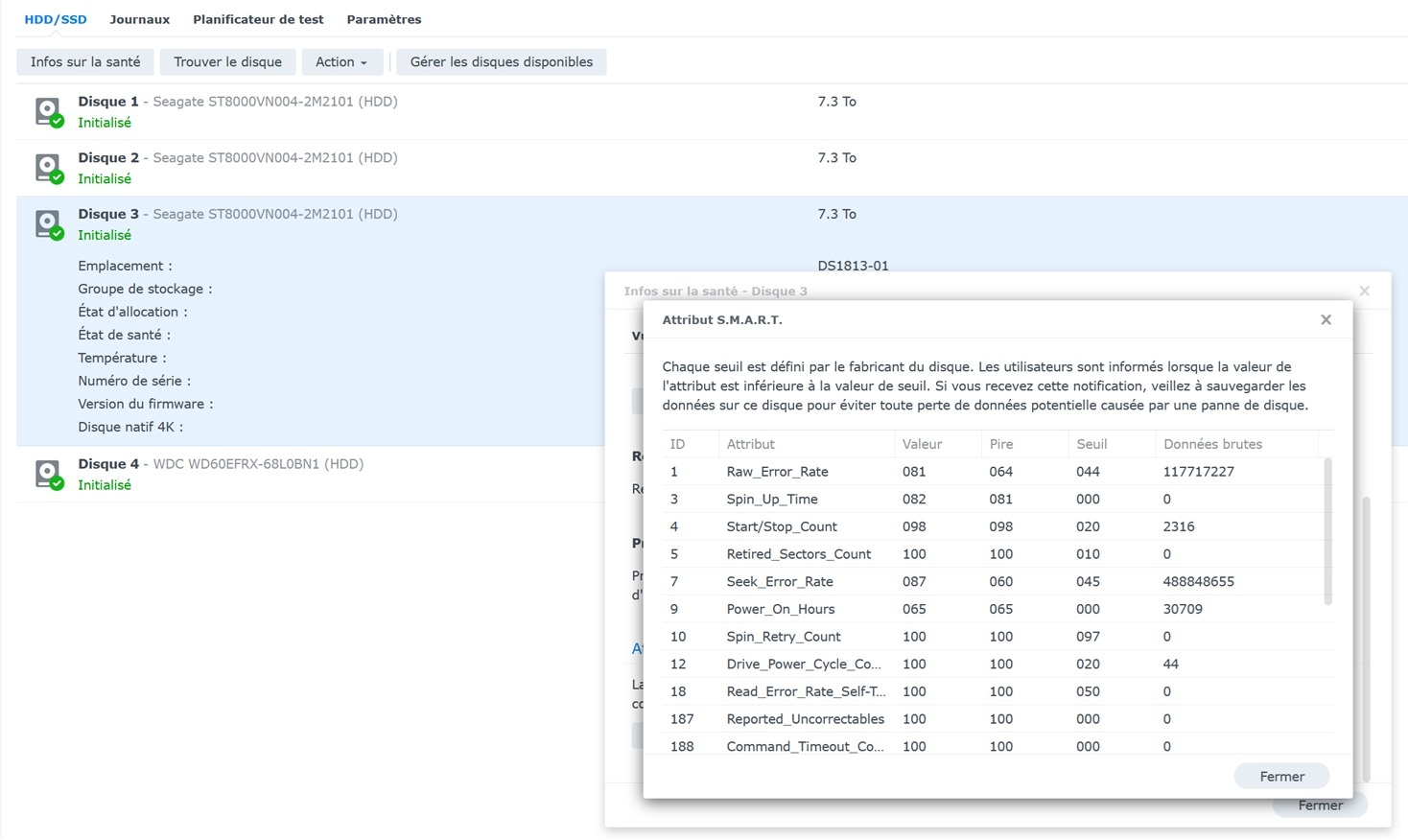Image resolution: width=1408 pixels, height=840 pixels.
Task: Open the Journaux tab
Action: pyautogui.click(x=140, y=19)
